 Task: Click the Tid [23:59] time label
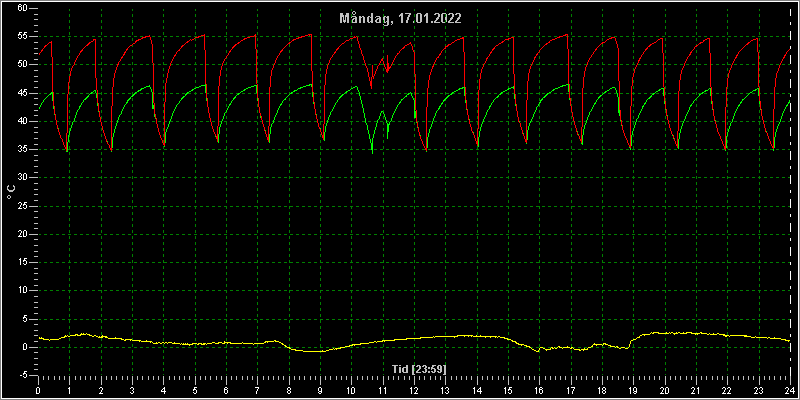419,368
